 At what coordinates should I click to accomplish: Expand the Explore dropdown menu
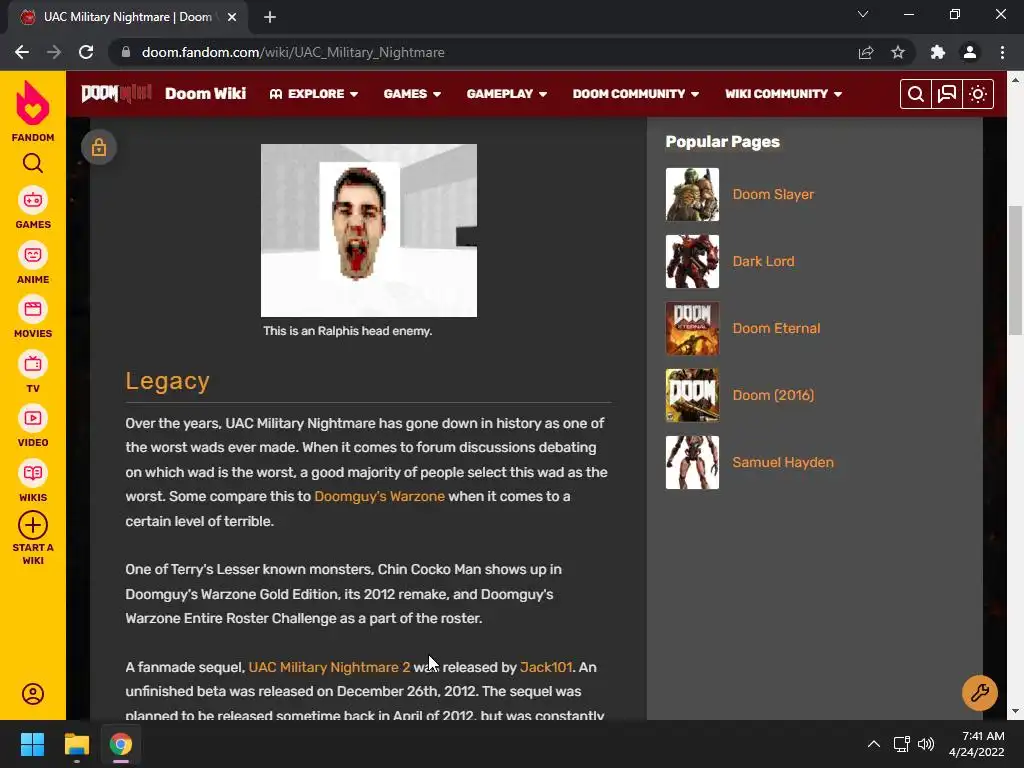pos(314,94)
